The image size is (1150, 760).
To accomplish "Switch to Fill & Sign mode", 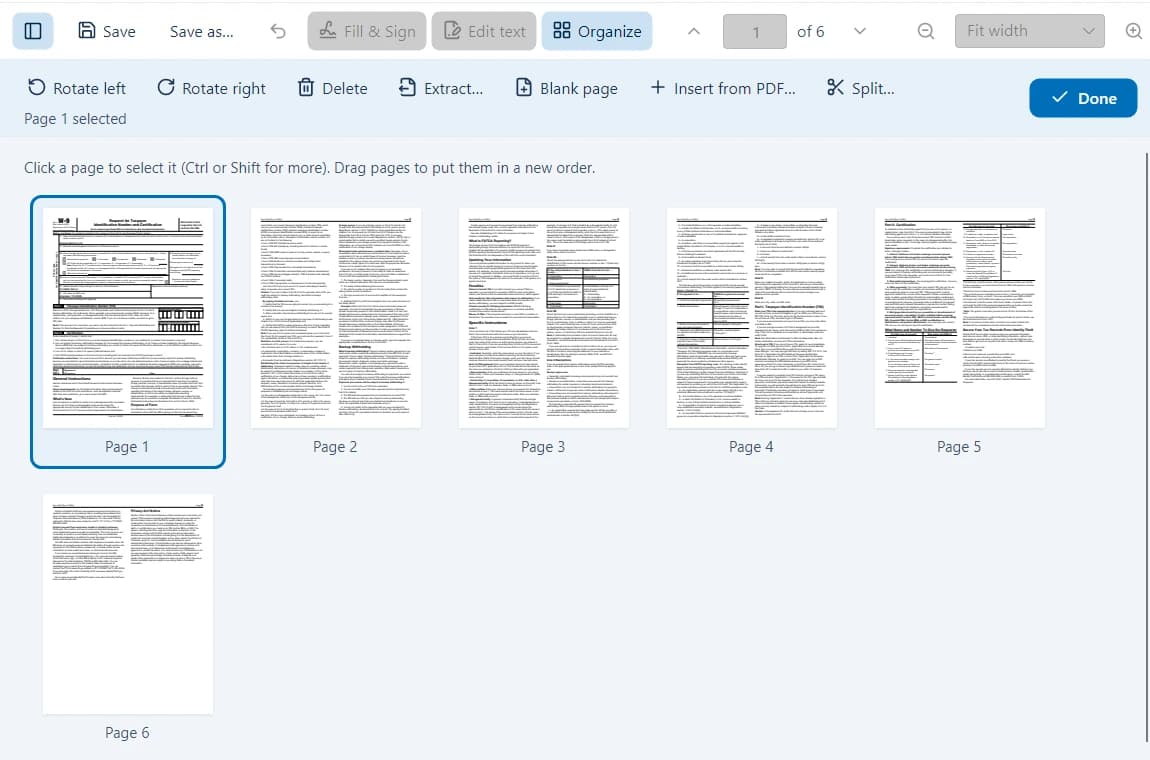I will (367, 31).
